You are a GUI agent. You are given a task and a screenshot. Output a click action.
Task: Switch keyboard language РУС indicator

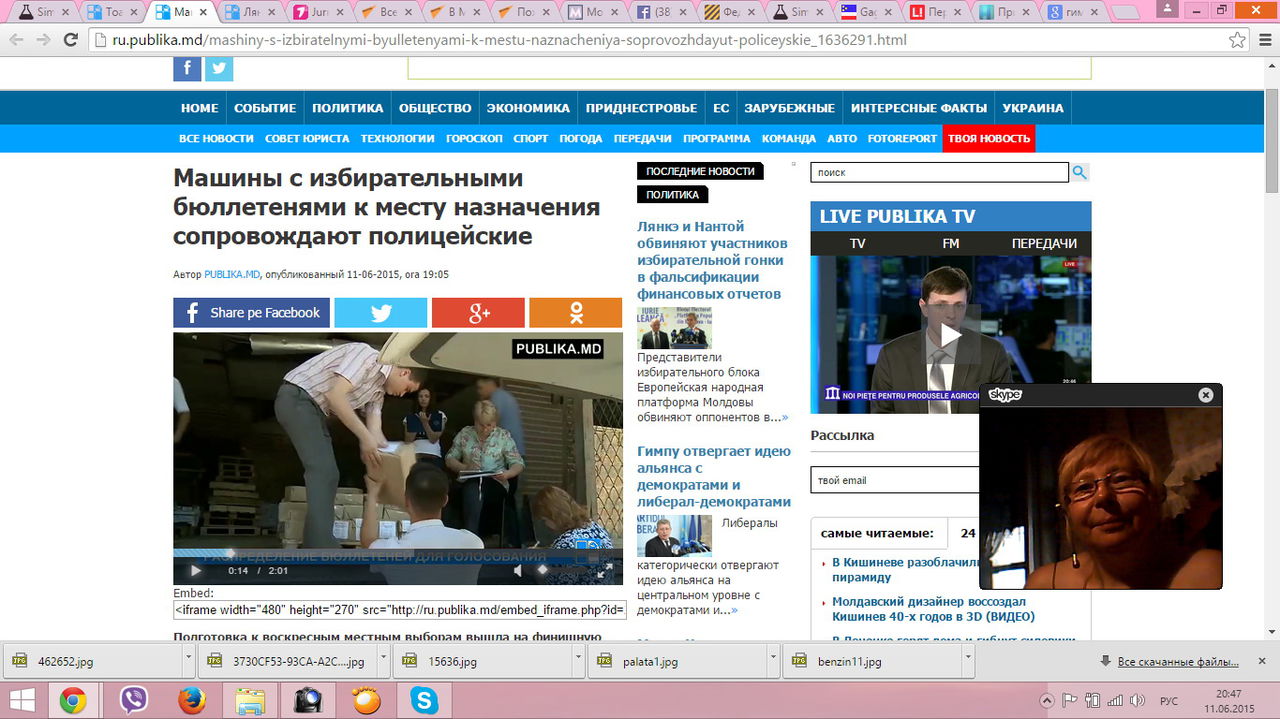pyautogui.click(x=1168, y=700)
